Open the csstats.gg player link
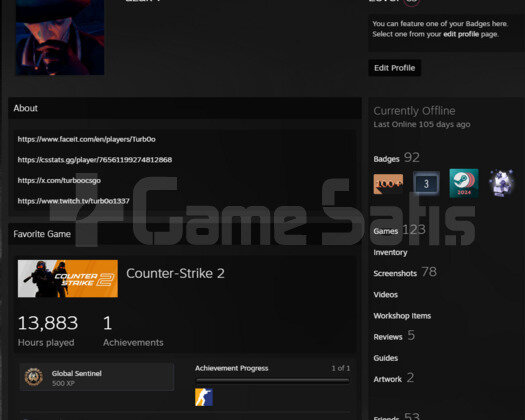Screen dimensions: 525x420 click(x=95, y=160)
